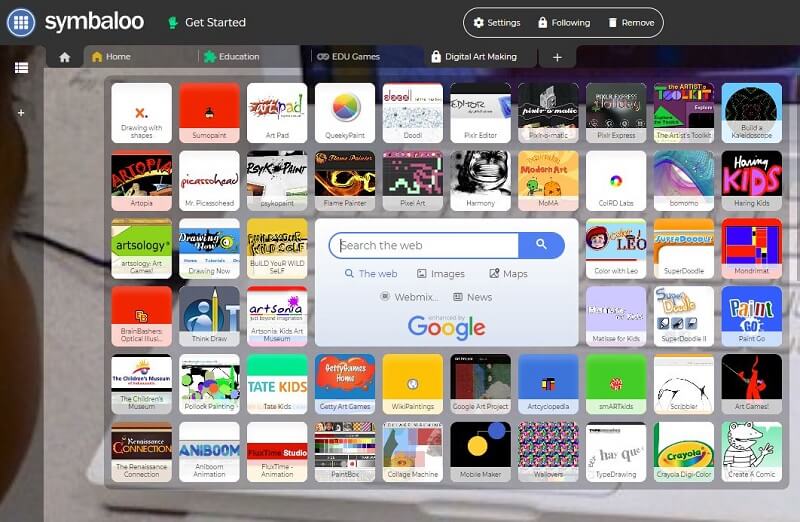Open the Pollock Painting tile
Screen dimensions: 800x522
(209, 384)
